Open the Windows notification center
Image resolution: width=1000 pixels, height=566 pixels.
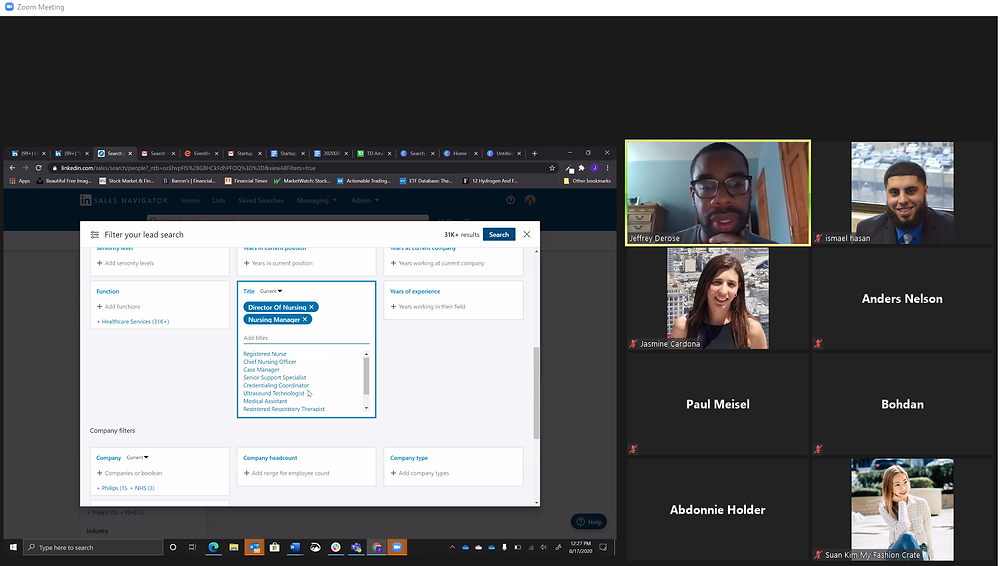(x=603, y=547)
